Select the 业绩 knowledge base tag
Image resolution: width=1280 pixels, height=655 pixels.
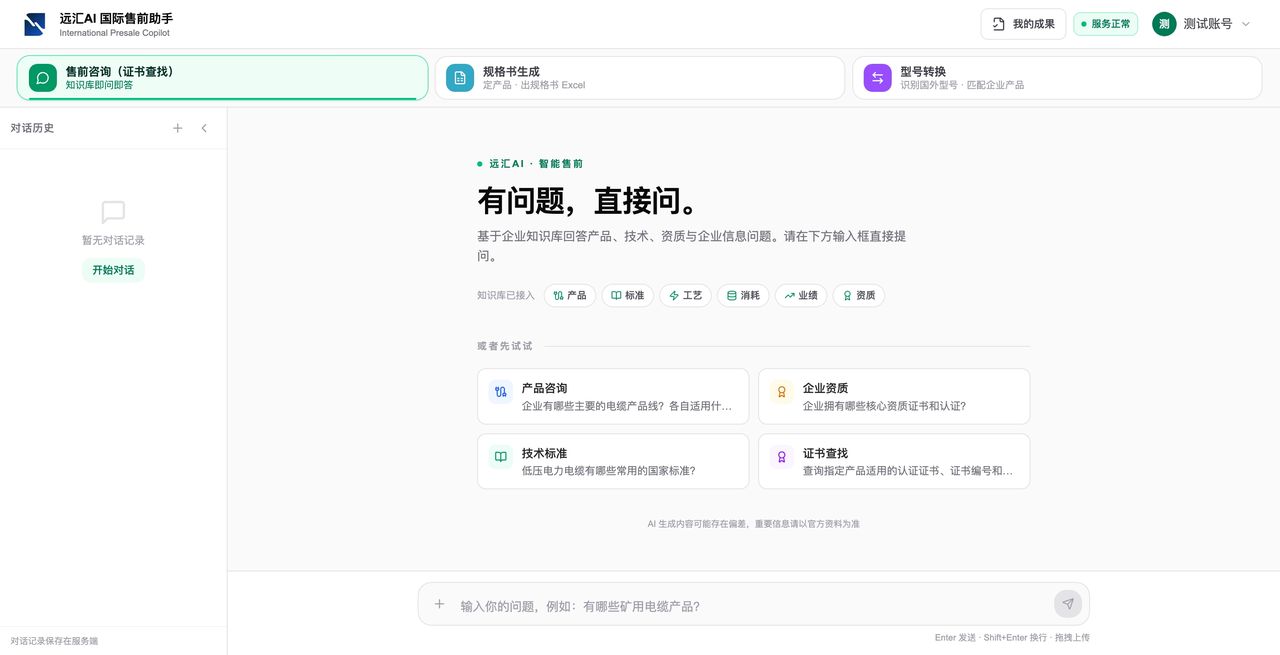(801, 296)
